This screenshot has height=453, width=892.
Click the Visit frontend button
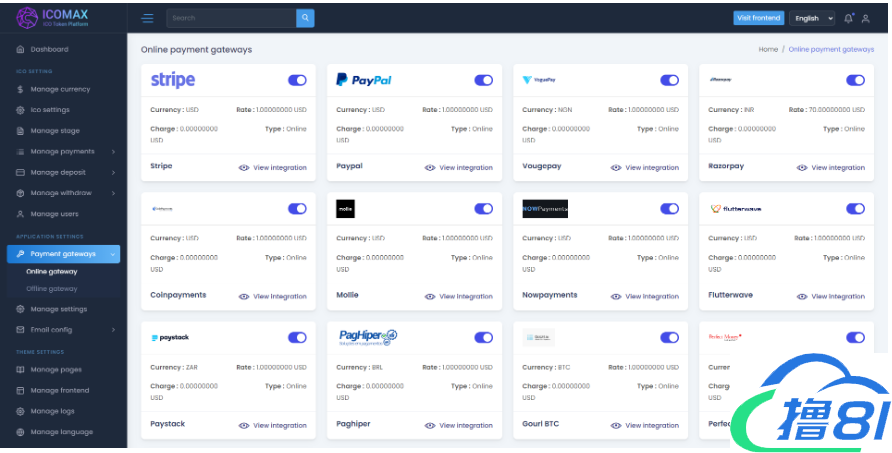point(759,18)
